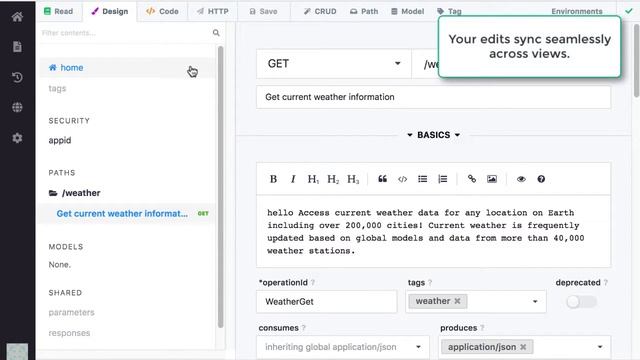
Task: Remove application/json from produces
Action: coord(523,347)
